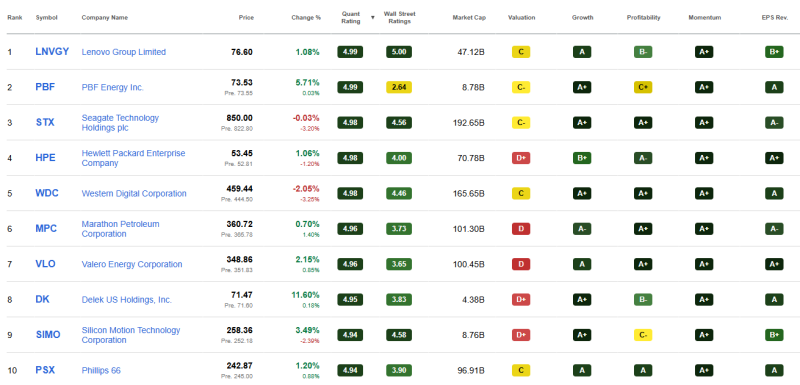Viewport: 800px width, 385px height.
Task: Click SIMO's 4.58 Wall Street rating badge
Action: (399, 335)
